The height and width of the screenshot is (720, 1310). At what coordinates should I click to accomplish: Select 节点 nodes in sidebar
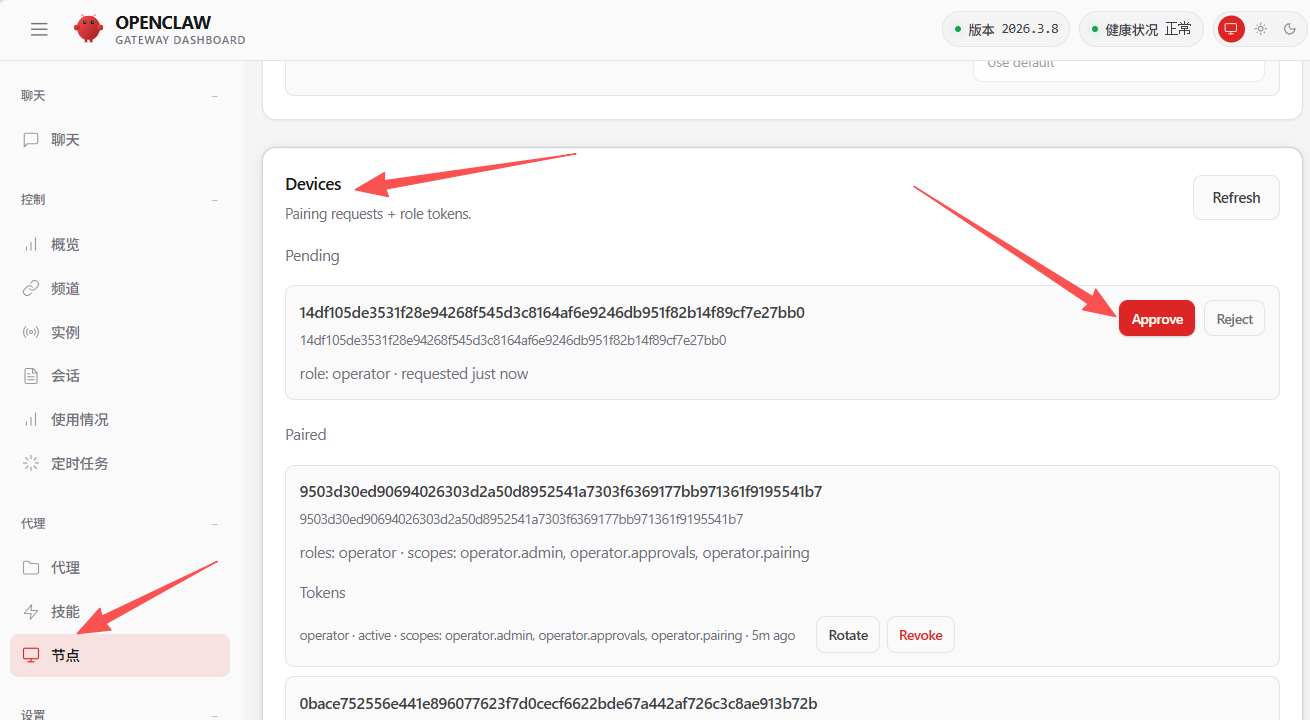[x=65, y=656]
